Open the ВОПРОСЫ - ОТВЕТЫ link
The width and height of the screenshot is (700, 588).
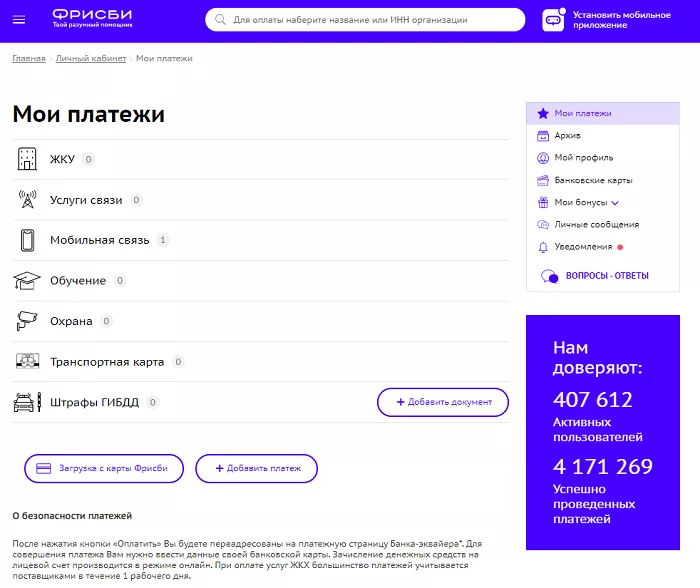click(x=607, y=276)
